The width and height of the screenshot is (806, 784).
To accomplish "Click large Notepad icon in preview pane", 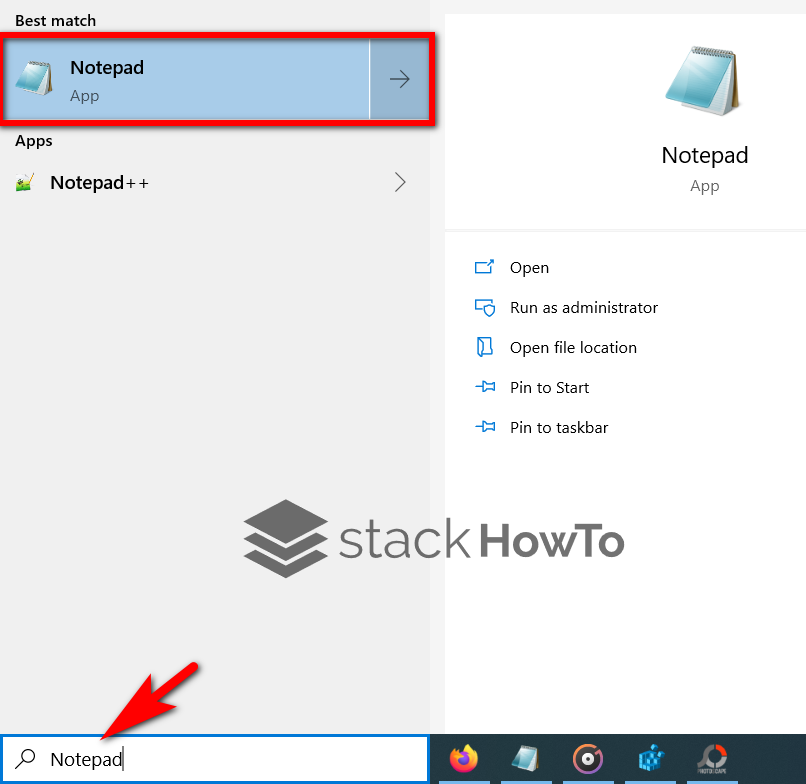I will point(703,81).
